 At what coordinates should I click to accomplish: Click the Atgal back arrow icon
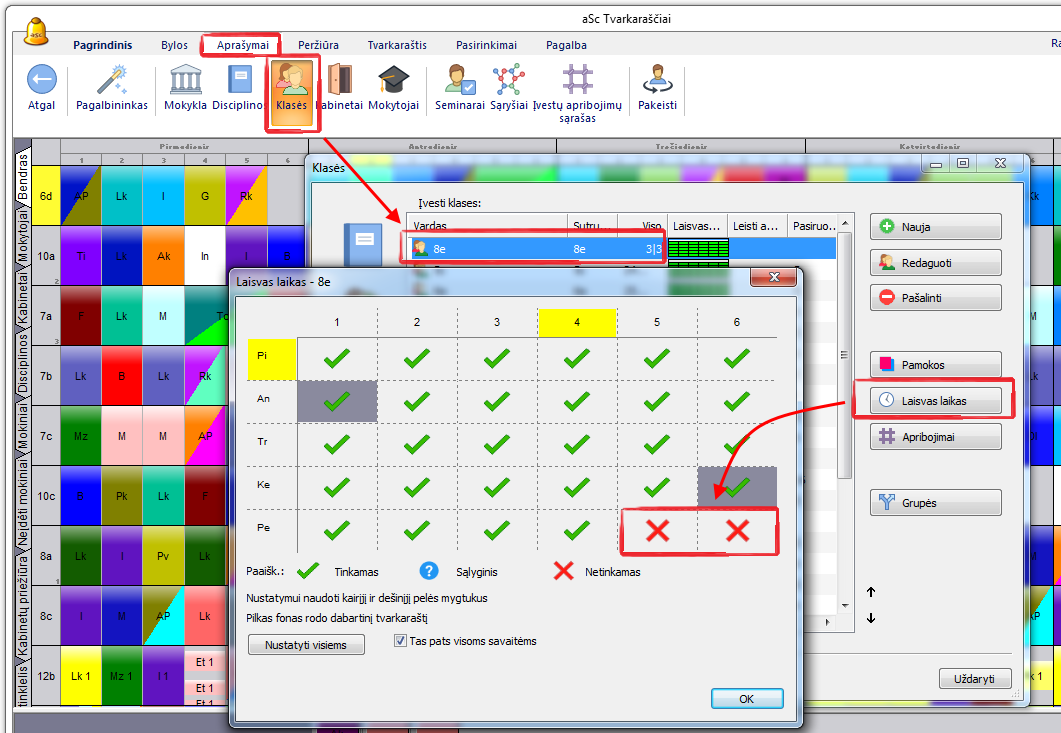[41, 81]
